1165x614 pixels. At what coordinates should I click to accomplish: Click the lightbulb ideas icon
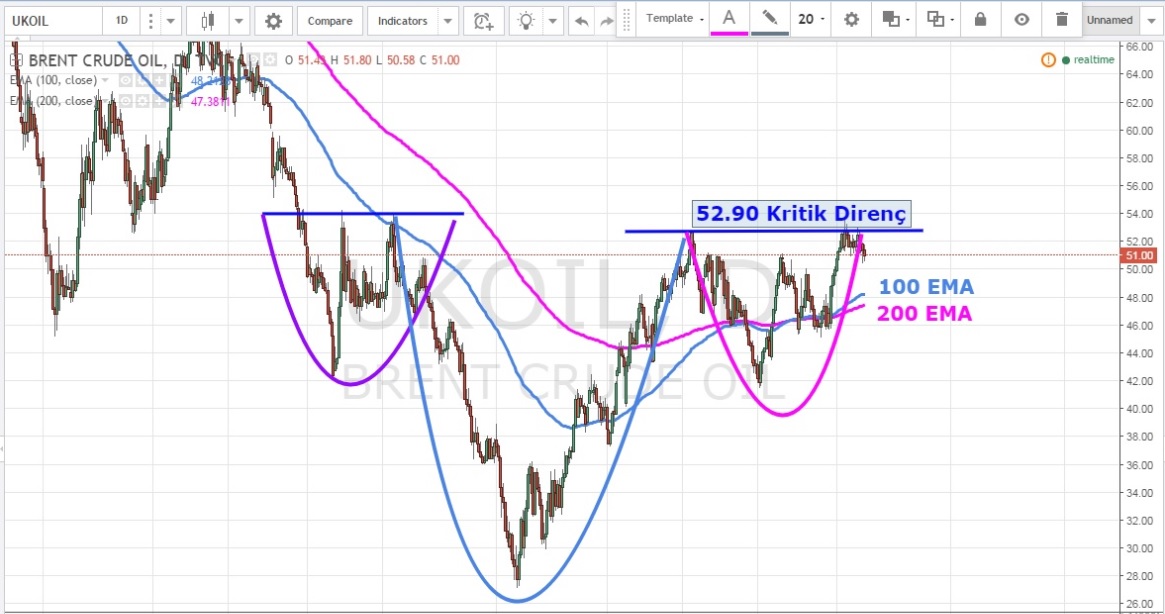click(525, 20)
